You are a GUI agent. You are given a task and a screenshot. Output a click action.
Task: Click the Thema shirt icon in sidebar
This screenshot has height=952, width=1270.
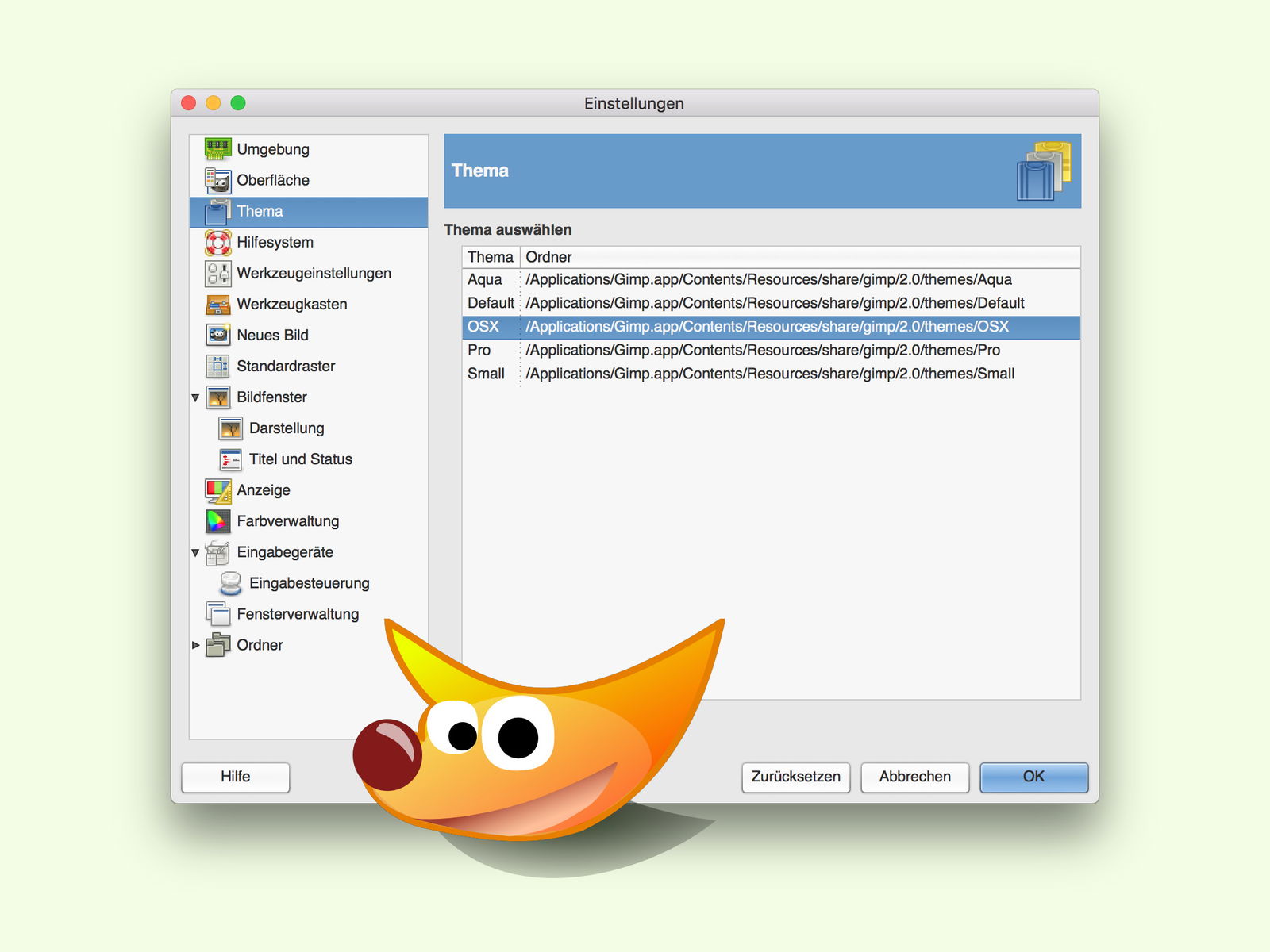coord(217,211)
